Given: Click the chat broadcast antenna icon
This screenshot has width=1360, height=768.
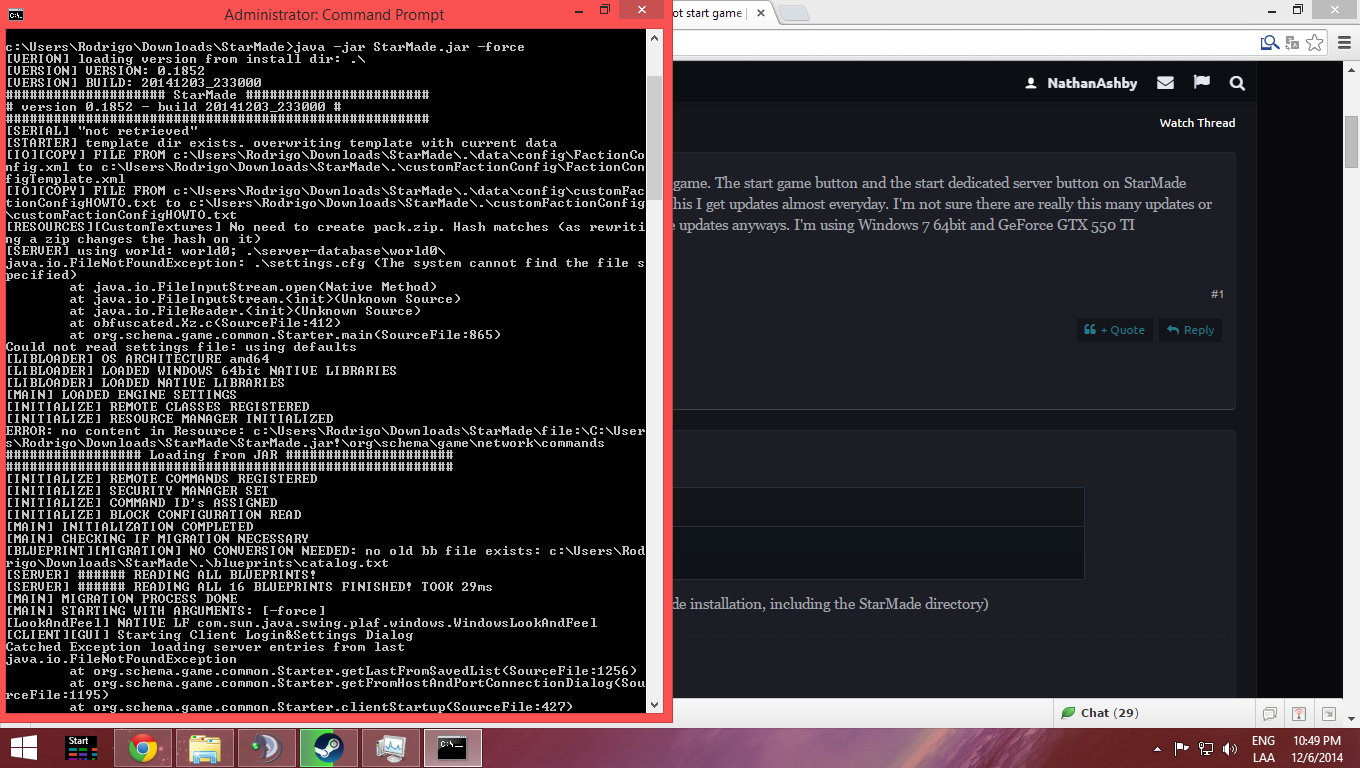Looking at the screenshot, I should 1299,713.
